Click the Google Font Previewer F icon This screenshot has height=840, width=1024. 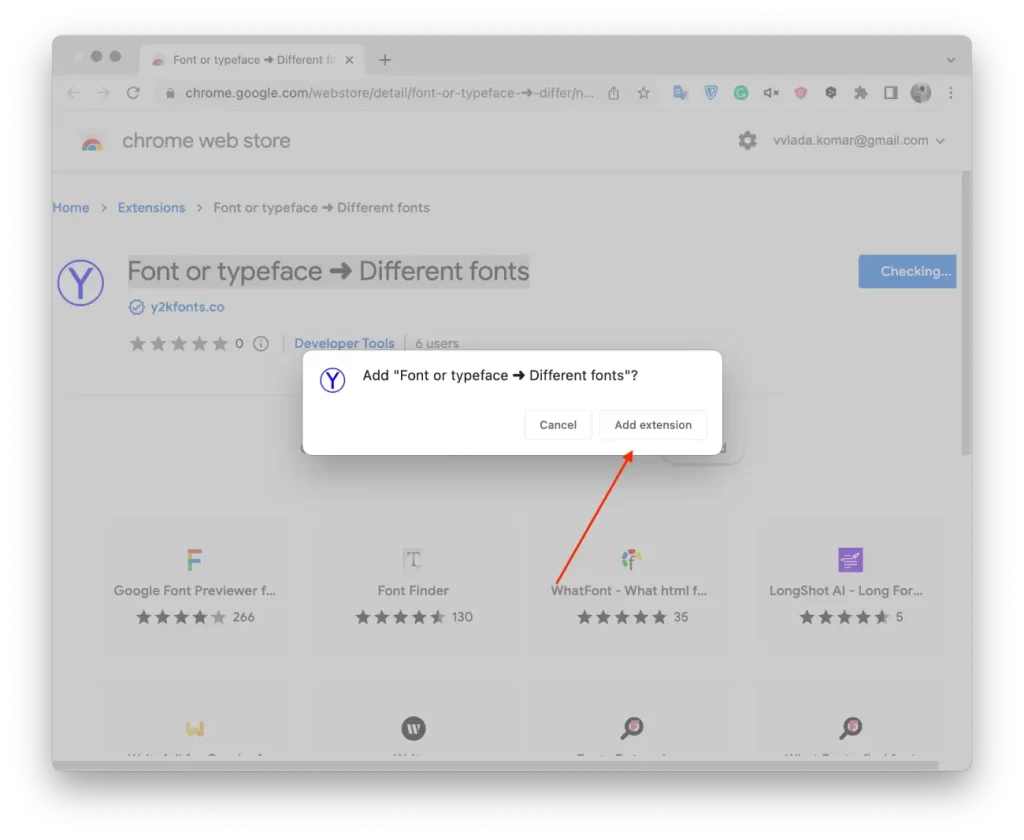click(x=195, y=560)
